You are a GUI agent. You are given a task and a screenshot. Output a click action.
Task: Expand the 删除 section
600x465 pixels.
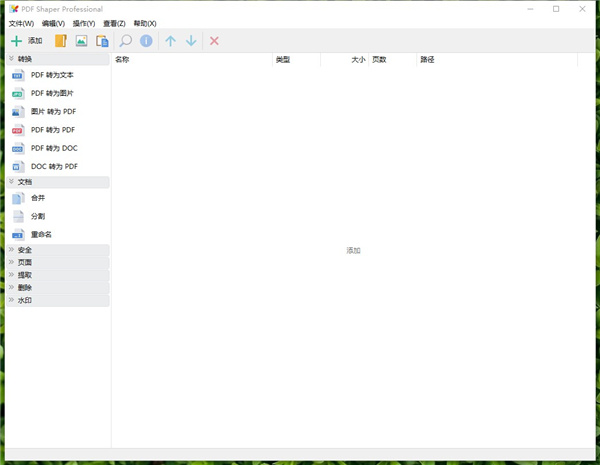pos(58,288)
